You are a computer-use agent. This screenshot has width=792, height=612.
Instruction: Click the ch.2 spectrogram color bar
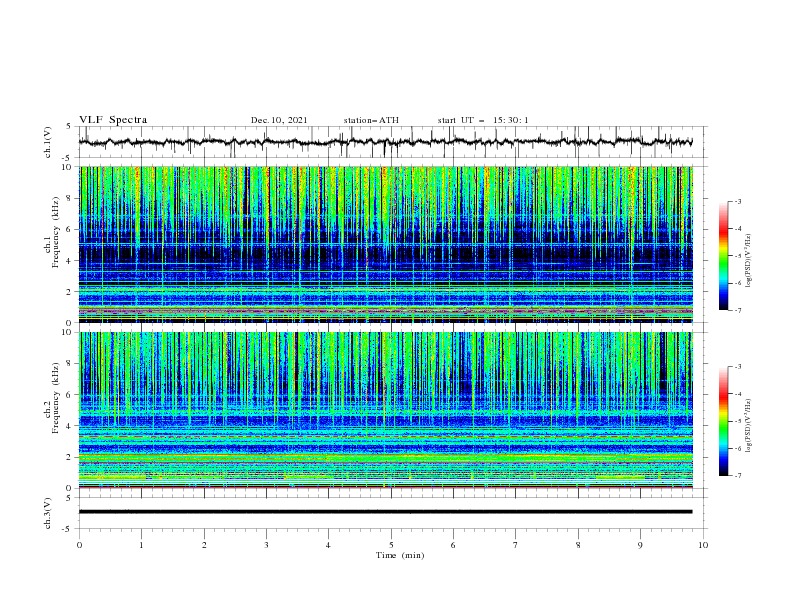tap(723, 421)
